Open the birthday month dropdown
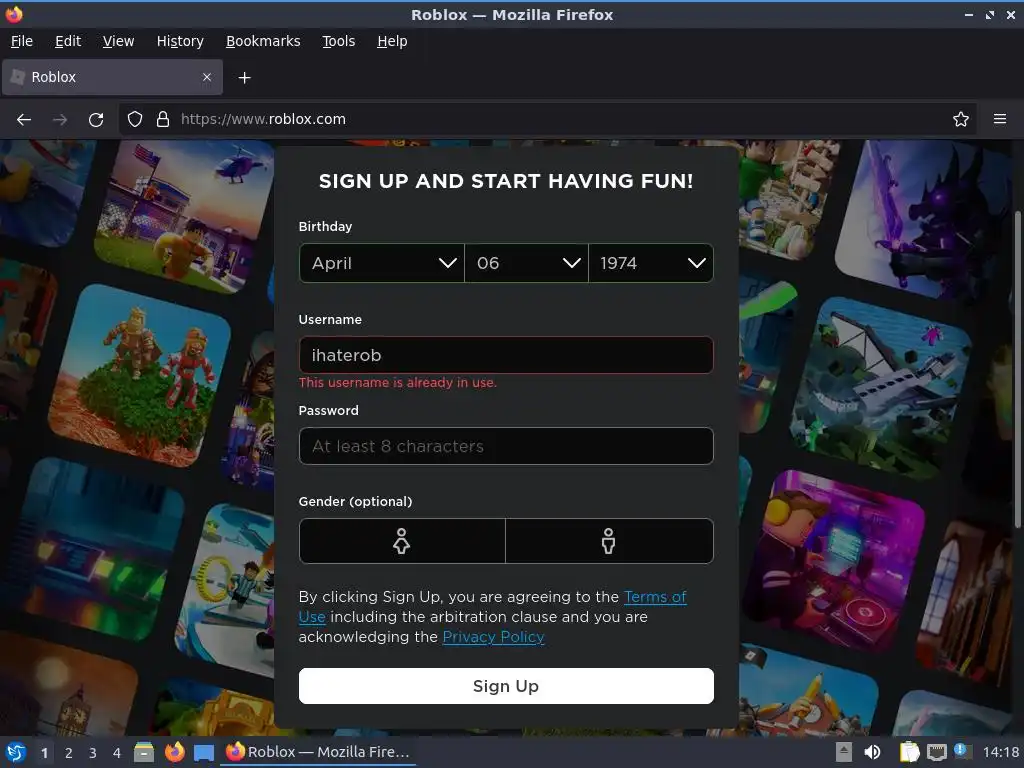The height and width of the screenshot is (768, 1024). 382,263
